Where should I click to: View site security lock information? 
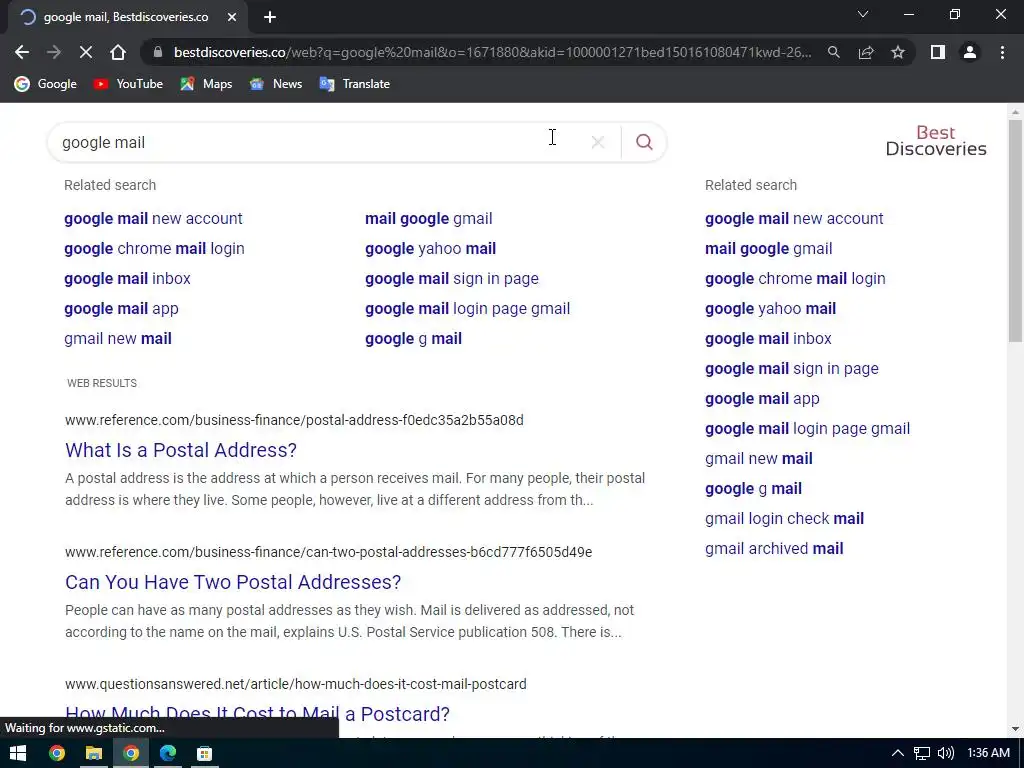[x=157, y=52]
